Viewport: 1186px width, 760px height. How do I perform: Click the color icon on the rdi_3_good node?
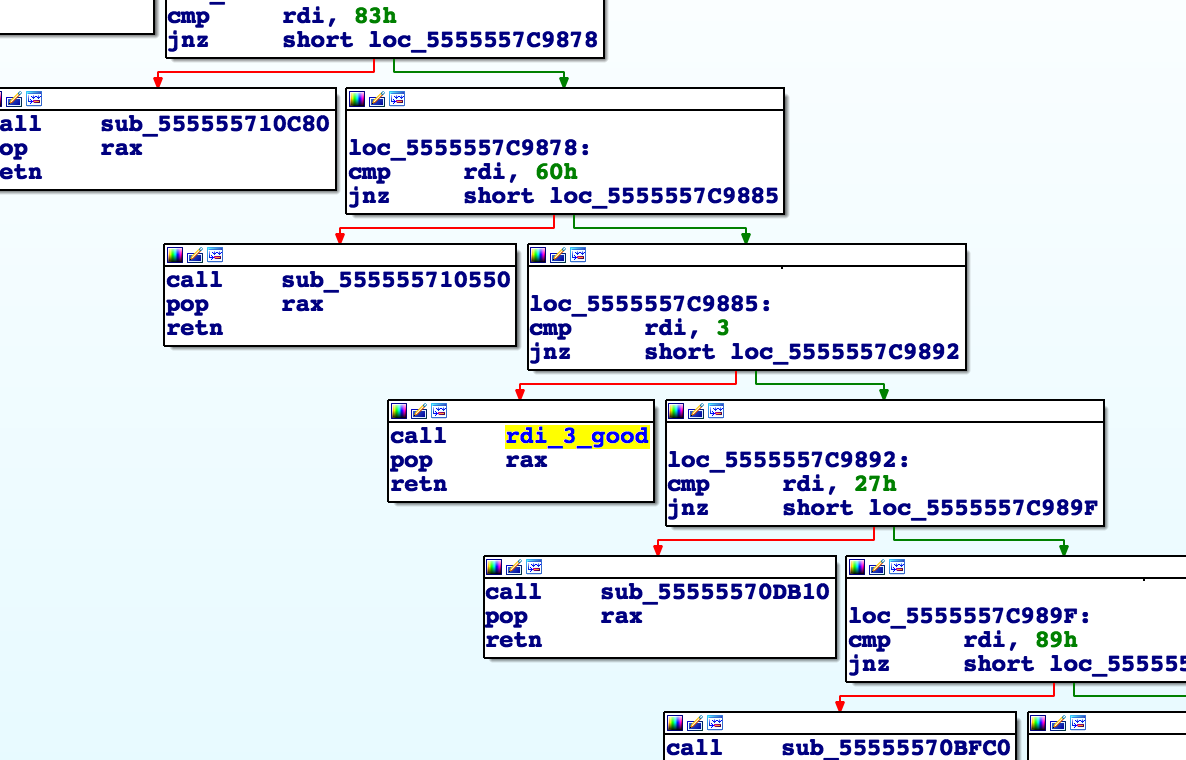point(399,411)
